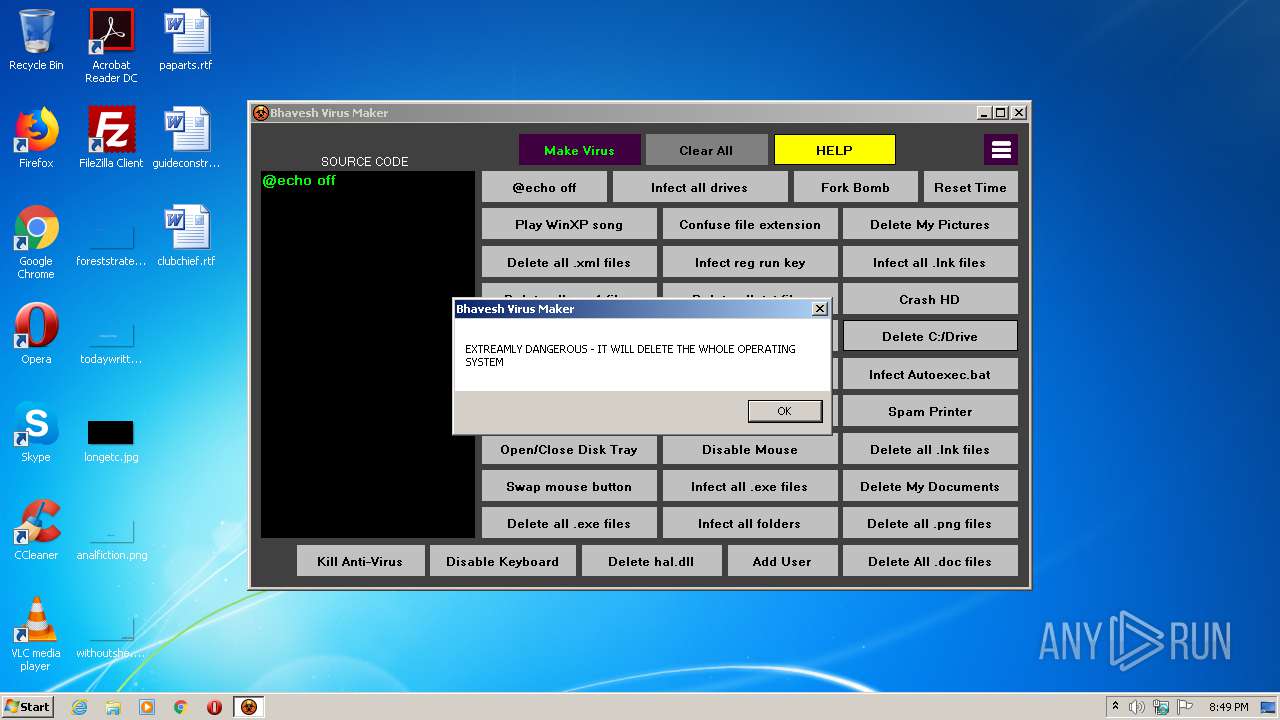Image resolution: width=1280 pixels, height=720 pixels.
Task: Click the Infect all folders button
Action: pyautogui.click(x=750, y=523)
